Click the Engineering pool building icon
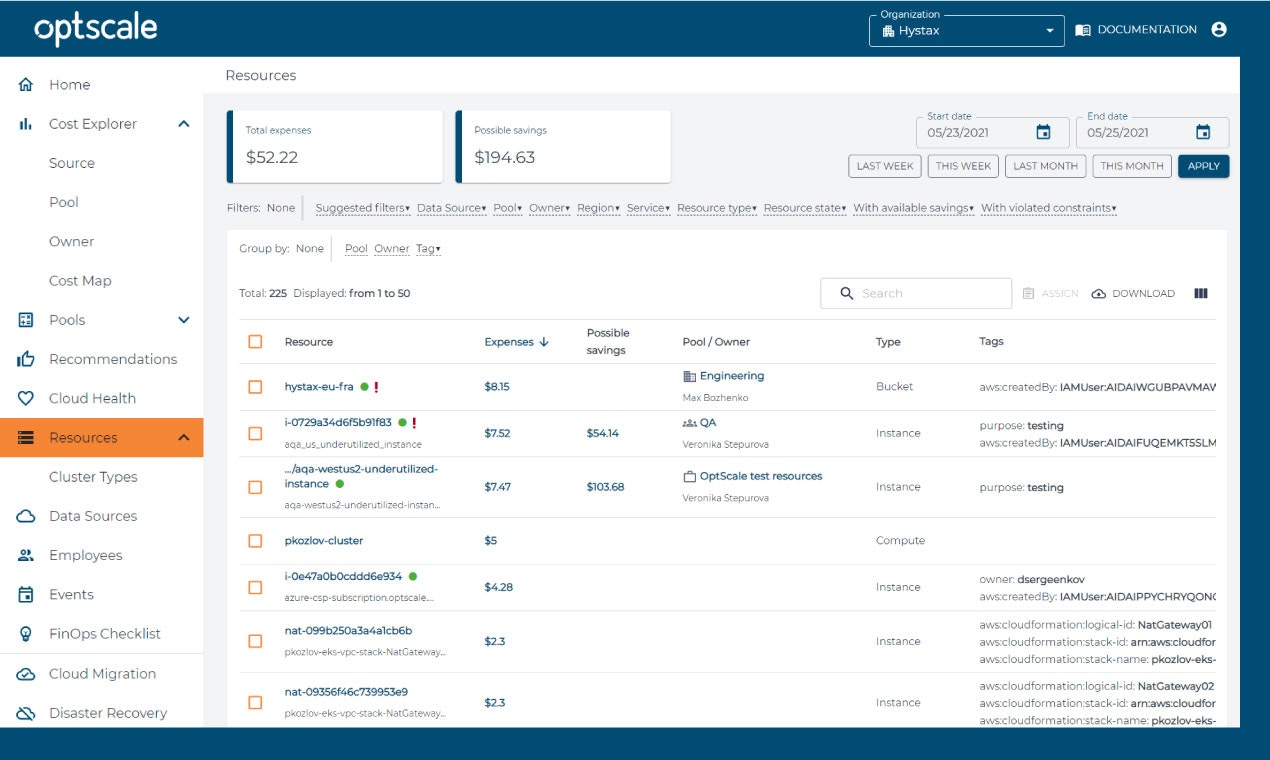 pos(689,377)
